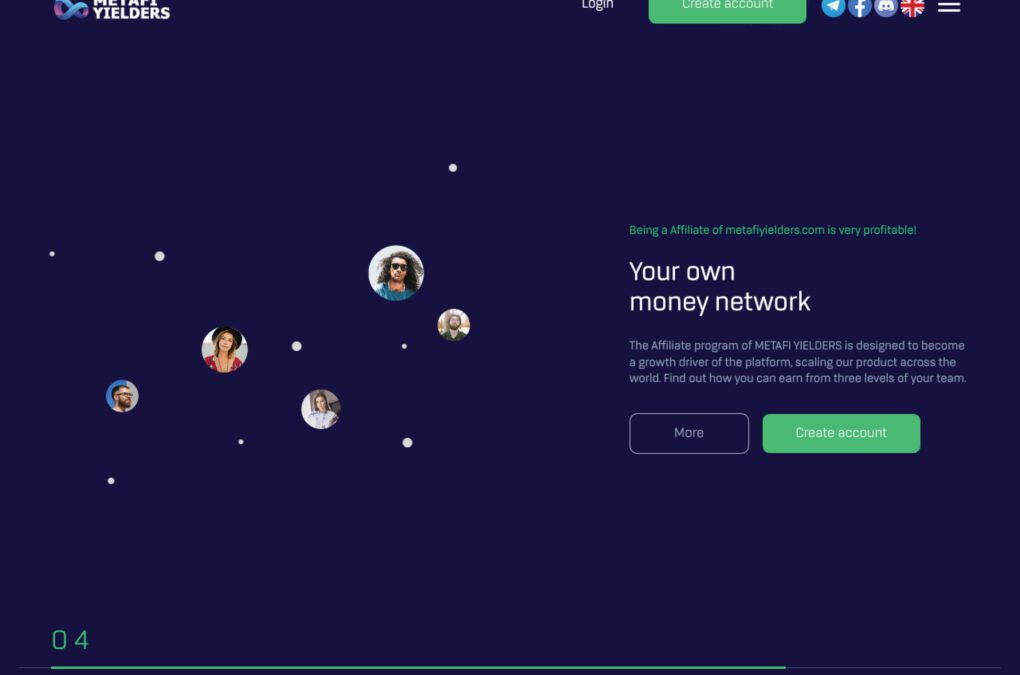This screenshot has height=675, width=1020.
Task: Select avatar of man with sunglasses
Action: coord(396,273)
